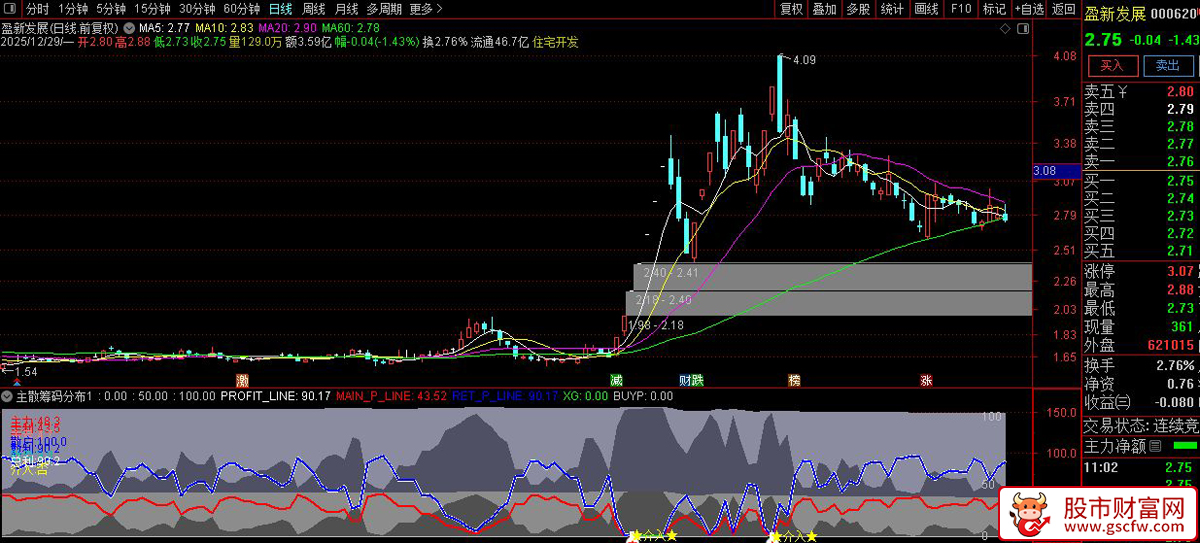Click the icon after 收益 label
The image size is (1200, 543).
(x=1123, y=401)
